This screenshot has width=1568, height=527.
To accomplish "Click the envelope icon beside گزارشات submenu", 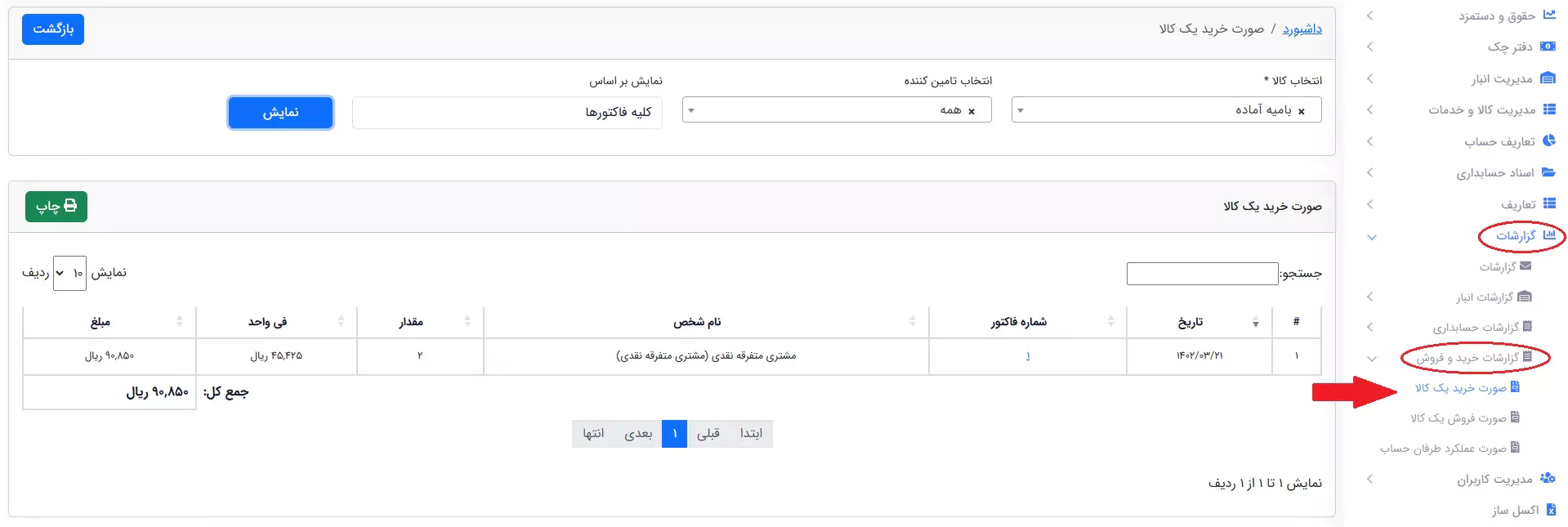I will pos(1526,266).
